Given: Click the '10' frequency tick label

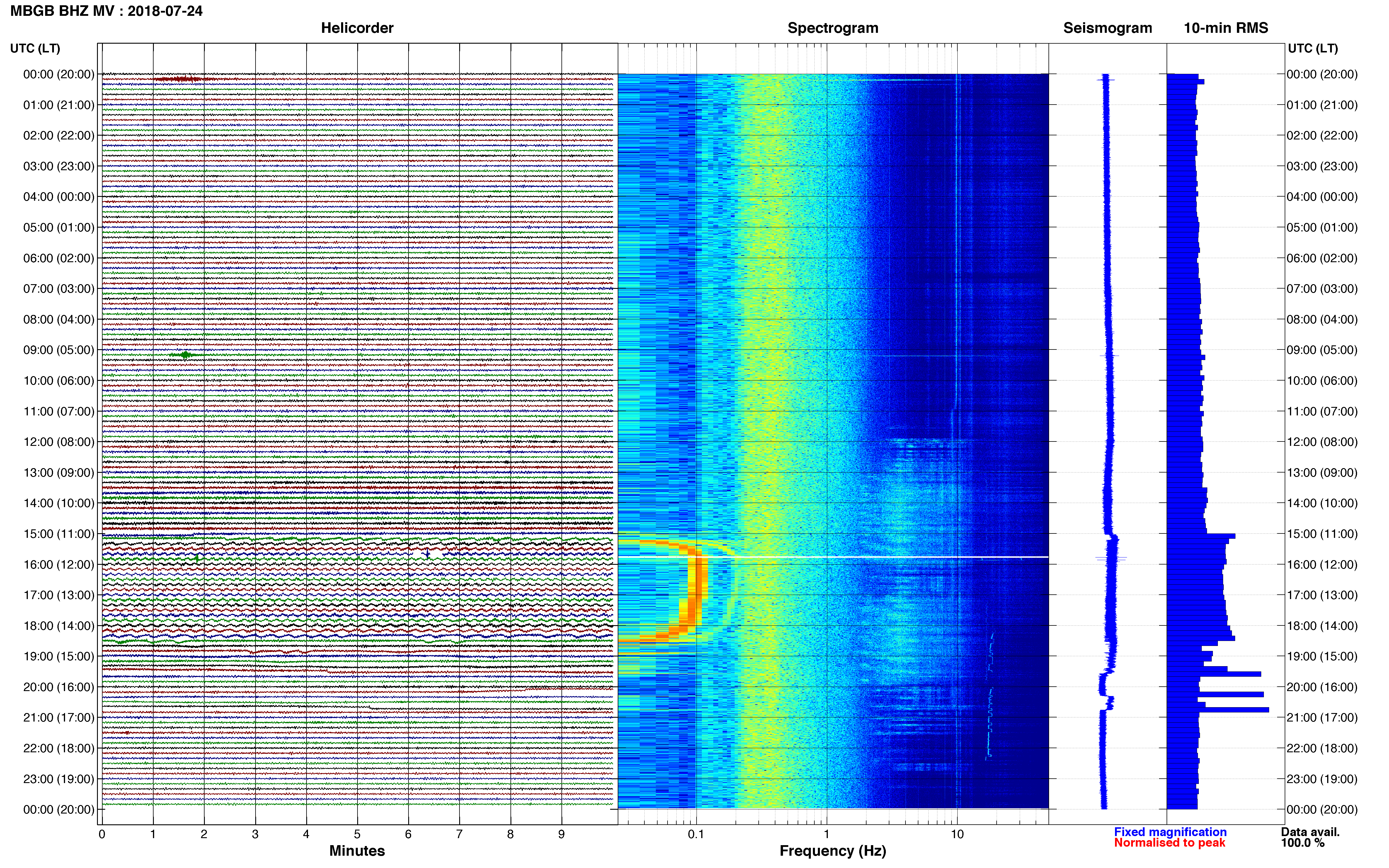Looking at the screenshot, I should (957, 835).
